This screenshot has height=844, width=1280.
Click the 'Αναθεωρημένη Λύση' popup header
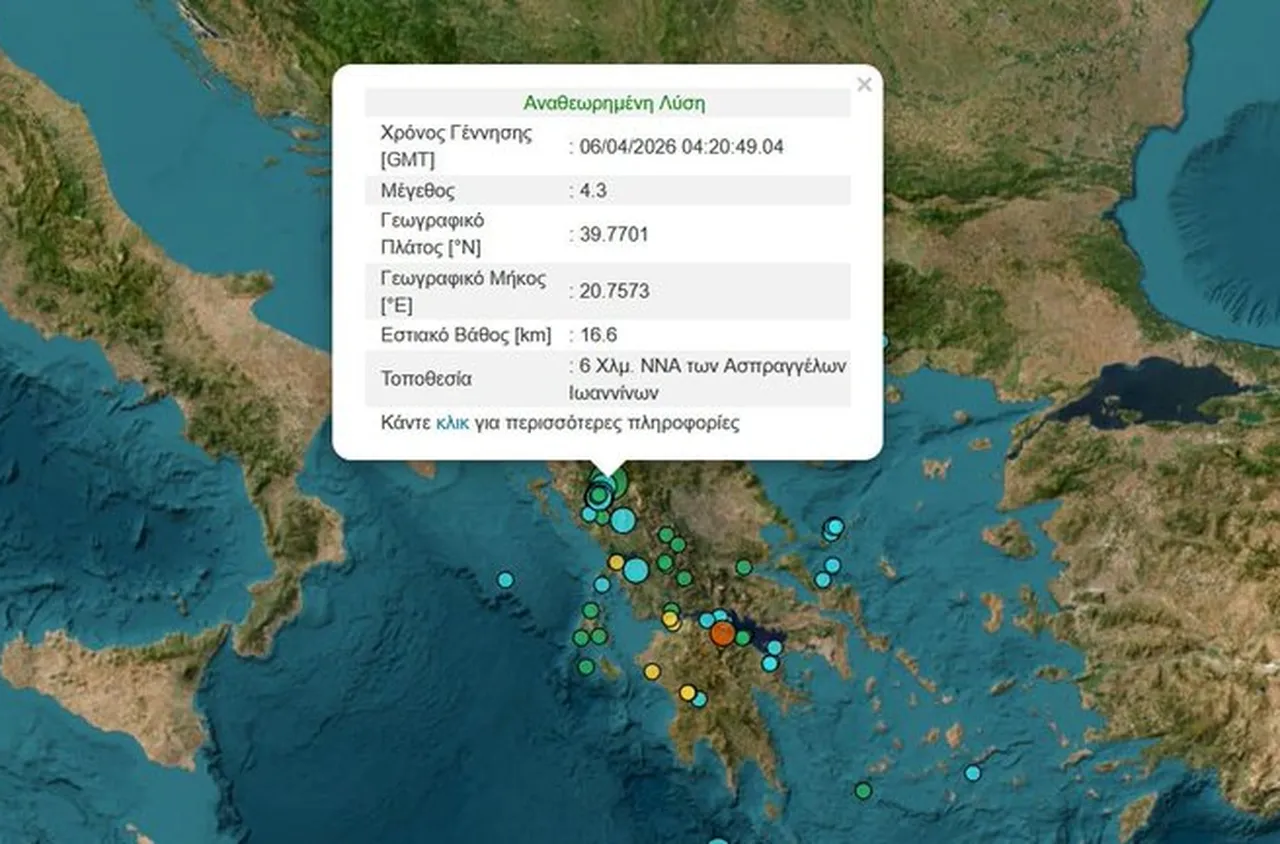pyautogui.click(x=614, y=103)
